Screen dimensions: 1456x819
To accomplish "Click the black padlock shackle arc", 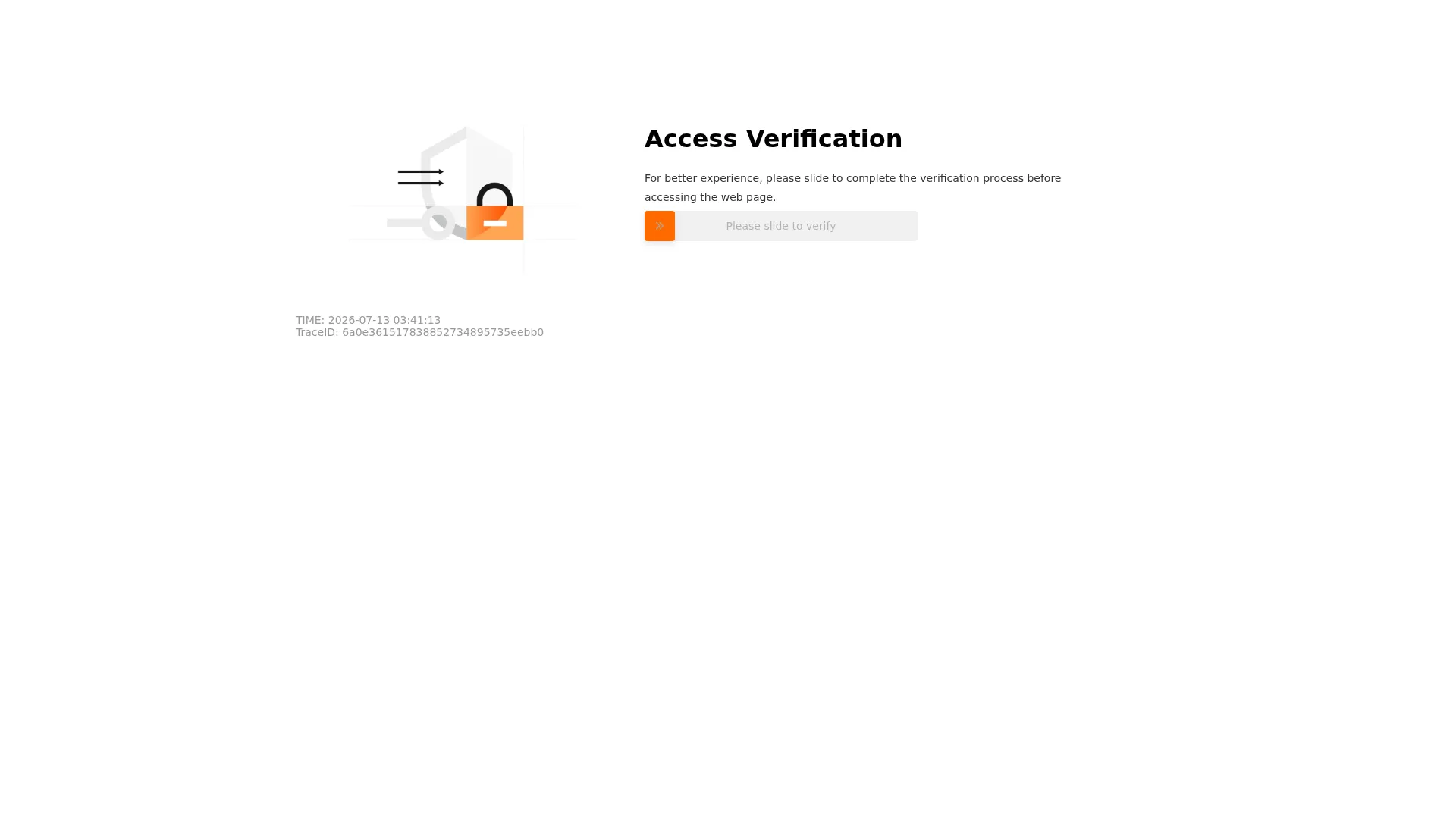I will point(494,194).
